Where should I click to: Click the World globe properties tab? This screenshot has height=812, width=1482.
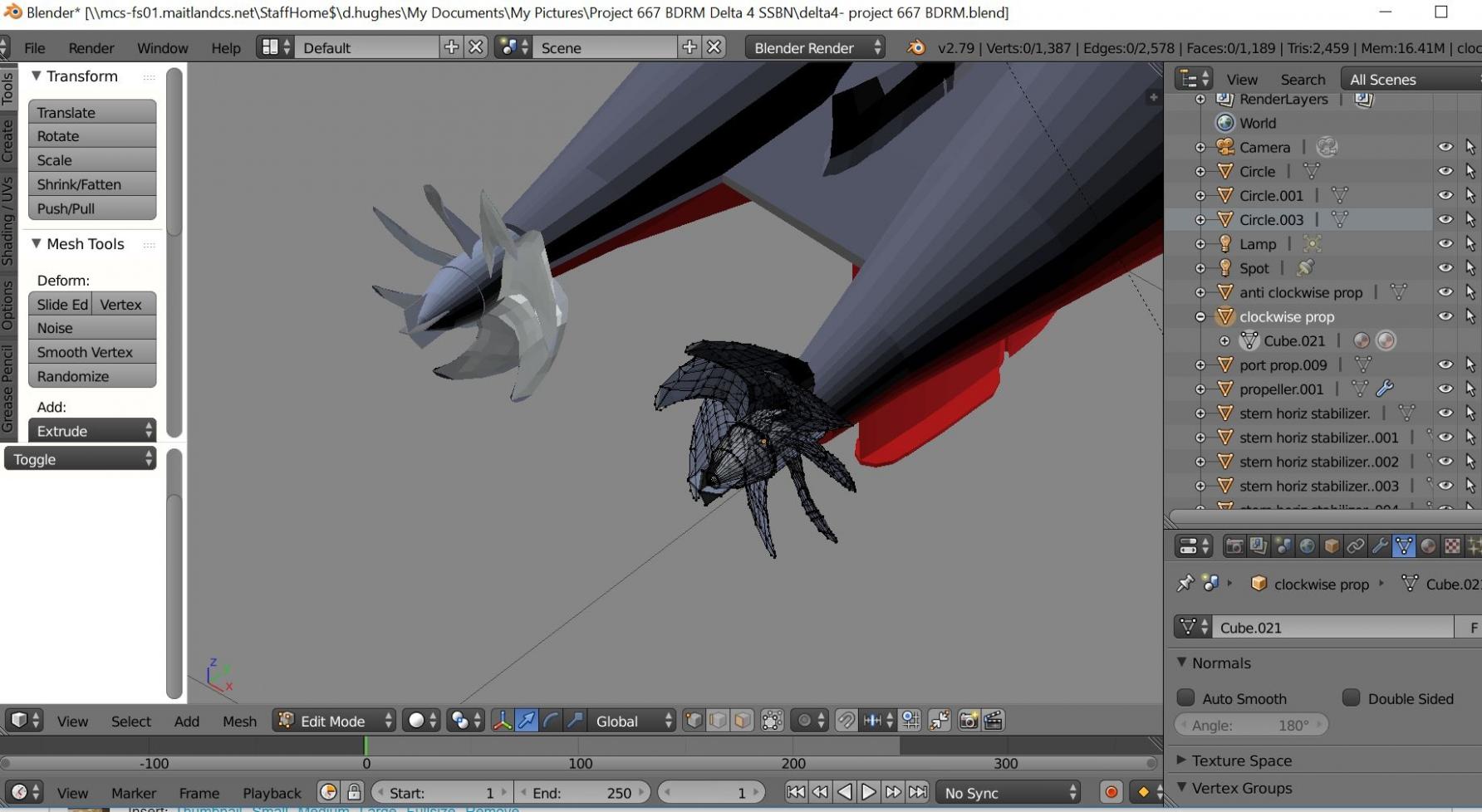tap(1308, 546)
